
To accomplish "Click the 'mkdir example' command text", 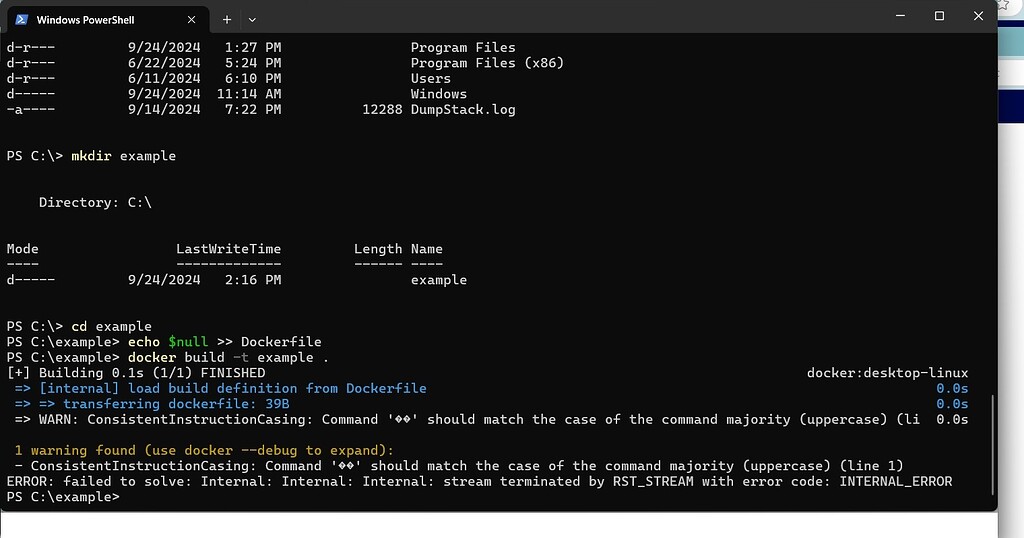I will 123,156.
